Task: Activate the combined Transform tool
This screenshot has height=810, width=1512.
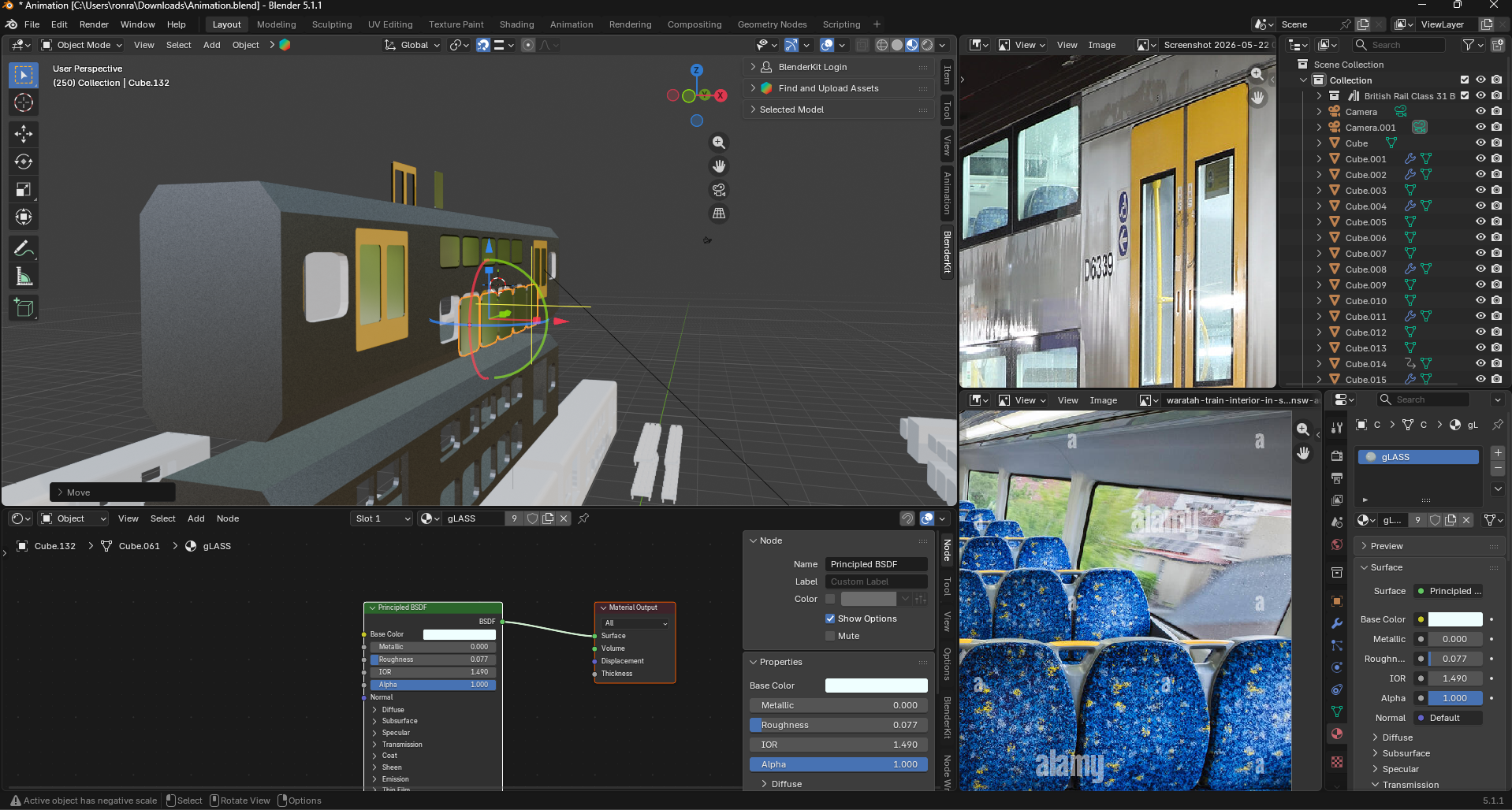Action: [24, 217]
